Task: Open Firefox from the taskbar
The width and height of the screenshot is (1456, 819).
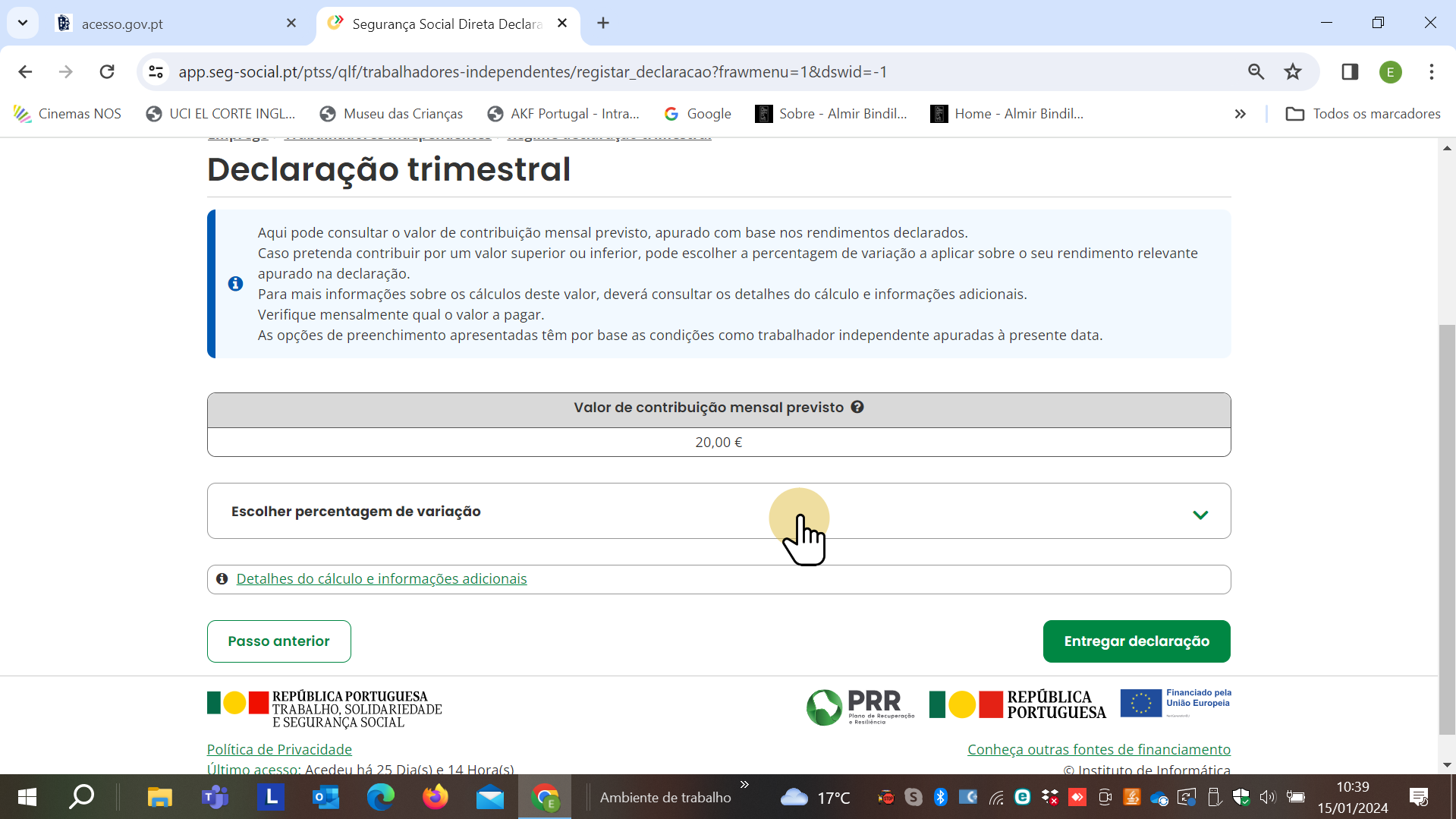Action: [436, 797]
